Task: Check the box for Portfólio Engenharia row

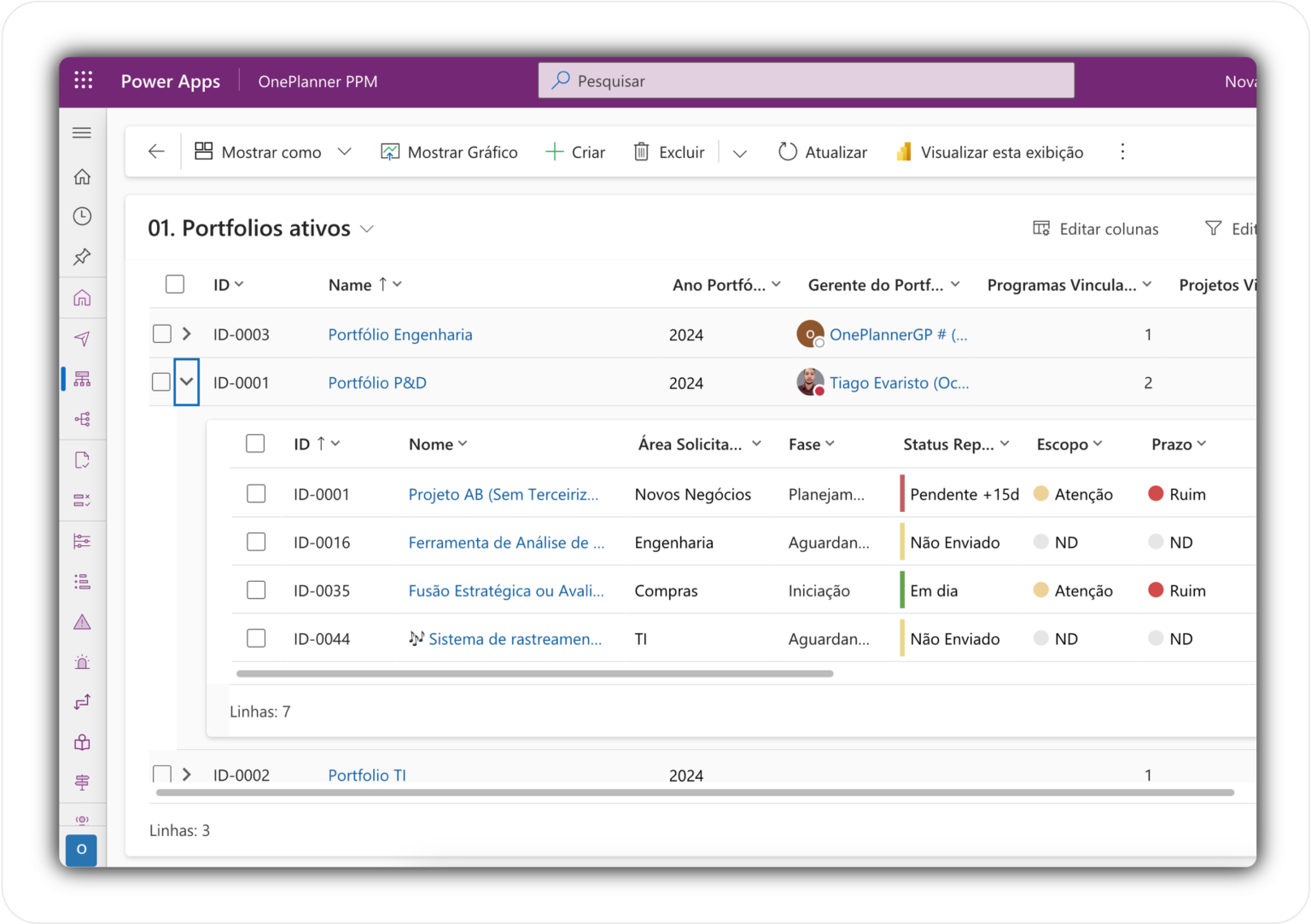Action: point(162,334)
